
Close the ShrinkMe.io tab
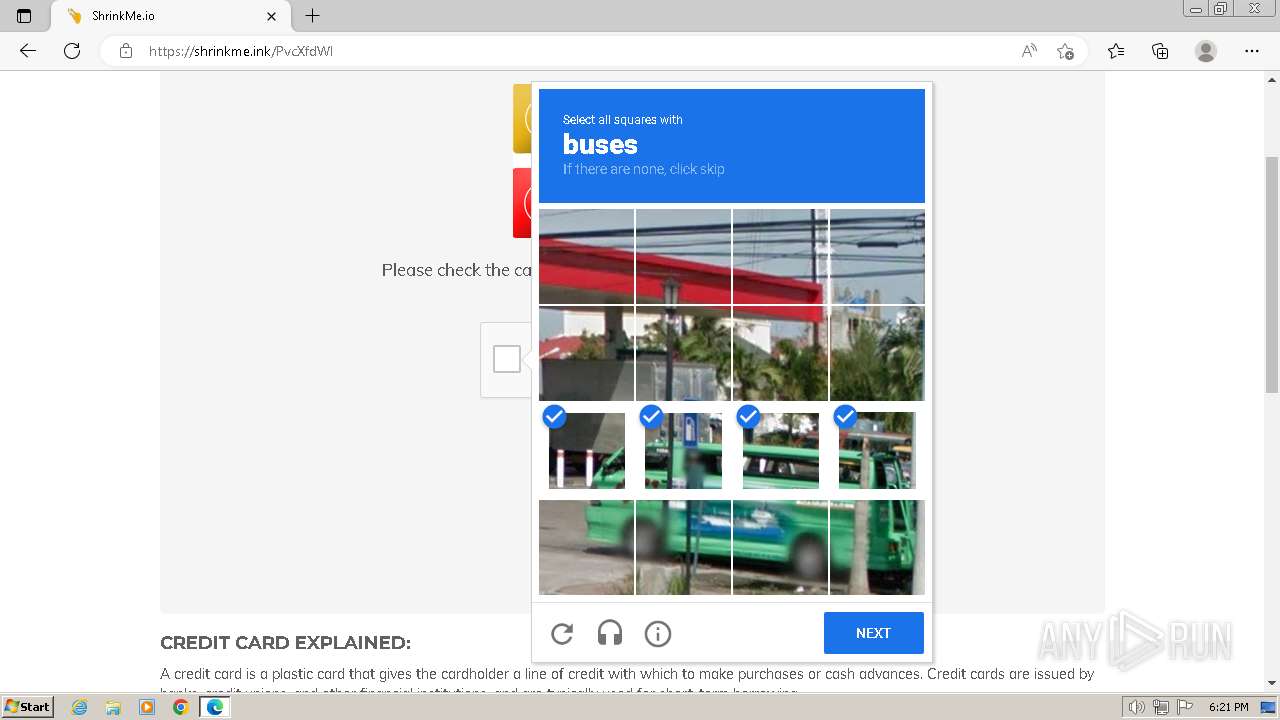pyautogui.click(x=271, y=16)
